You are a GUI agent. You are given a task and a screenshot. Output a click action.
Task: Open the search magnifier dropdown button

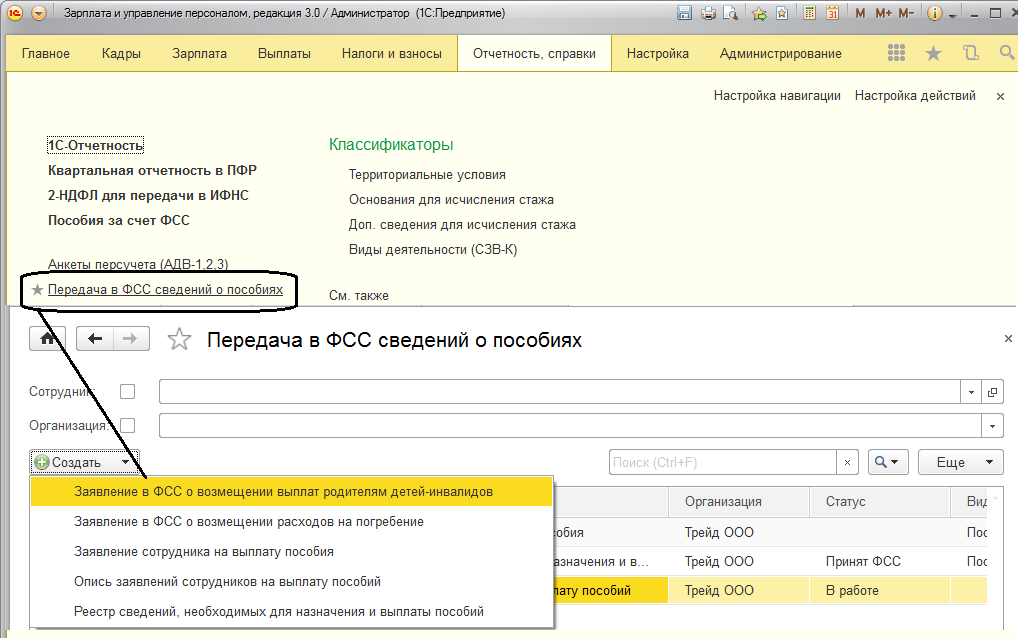coord(888,462)
